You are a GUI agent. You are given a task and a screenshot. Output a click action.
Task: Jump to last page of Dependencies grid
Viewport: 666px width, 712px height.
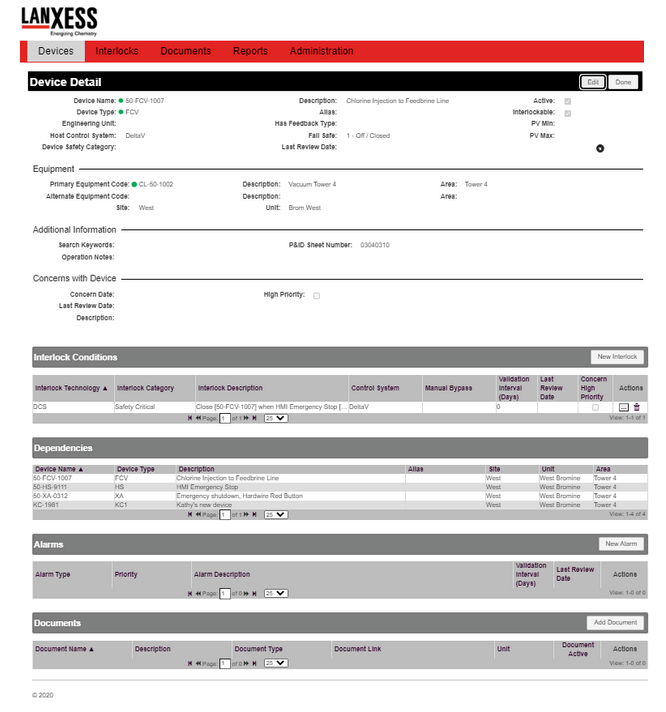click(x=254, y=514)
